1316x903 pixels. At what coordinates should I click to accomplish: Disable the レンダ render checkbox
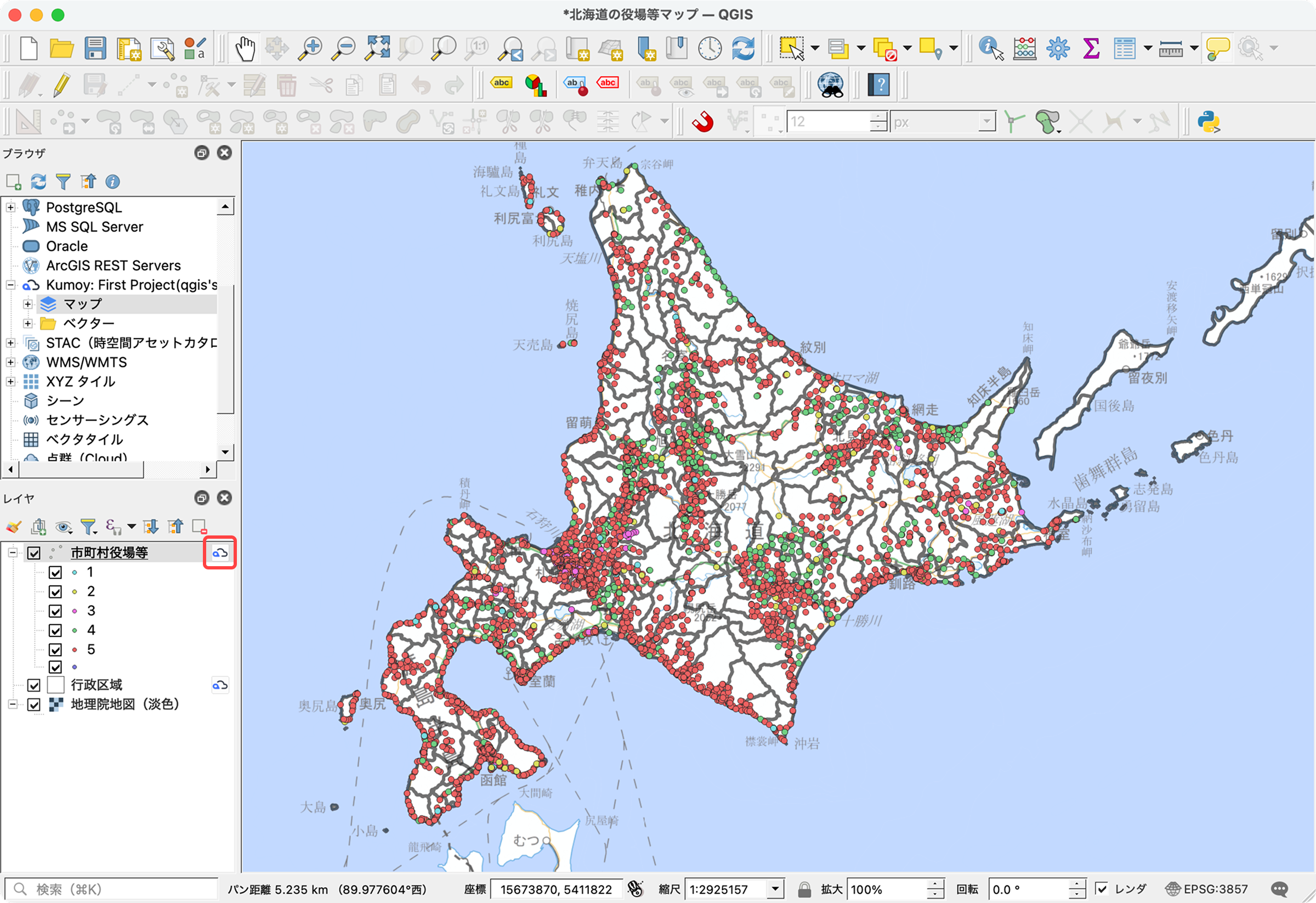1102,889
